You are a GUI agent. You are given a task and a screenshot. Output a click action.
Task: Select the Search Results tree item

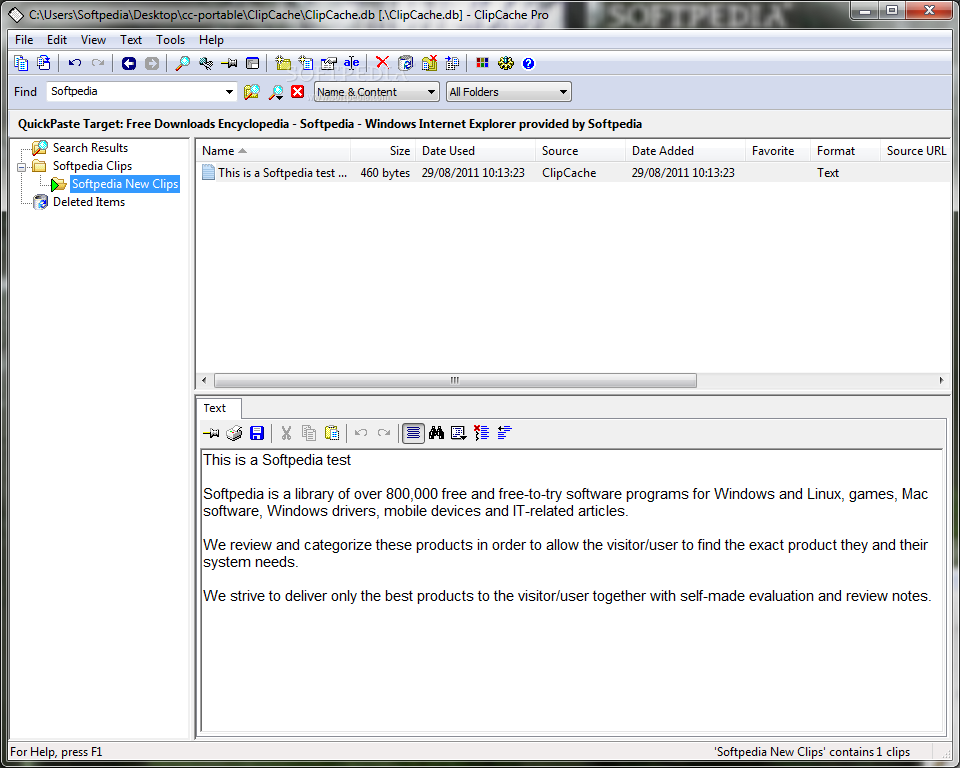click(x=90, y=148)
